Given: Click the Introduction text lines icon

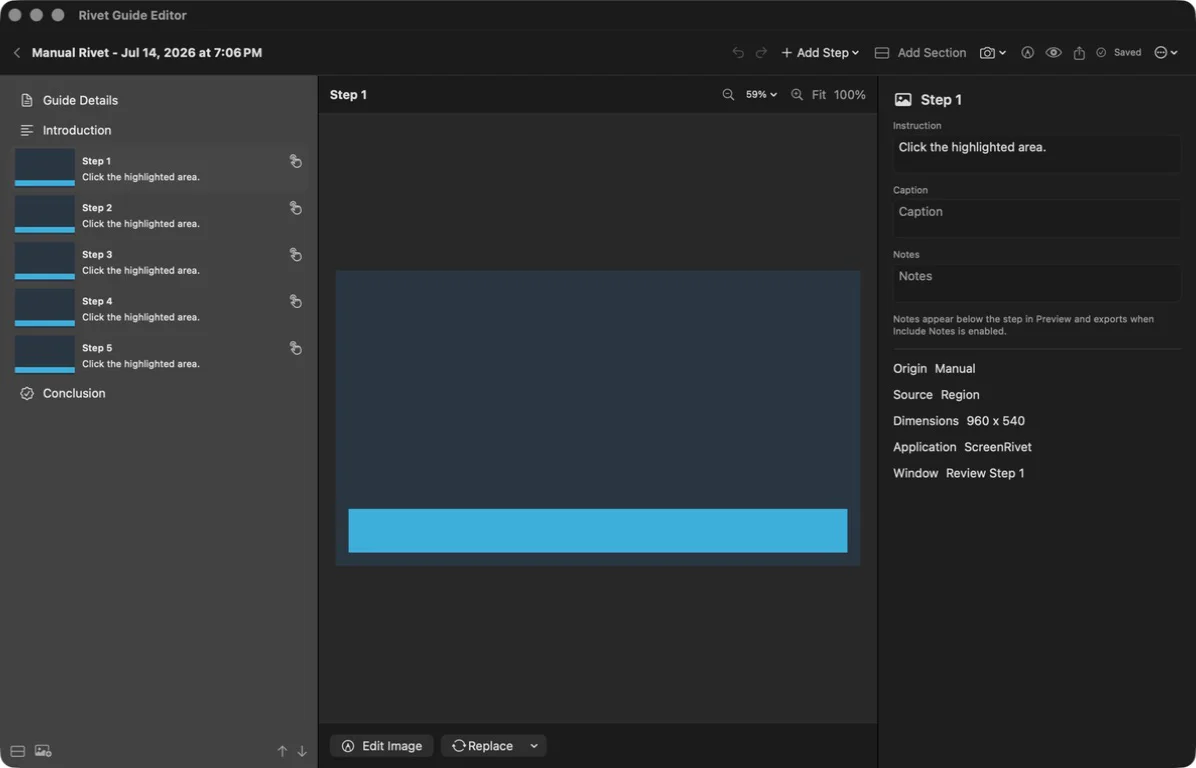Looking at the screenshot, I should coord(27,130).
